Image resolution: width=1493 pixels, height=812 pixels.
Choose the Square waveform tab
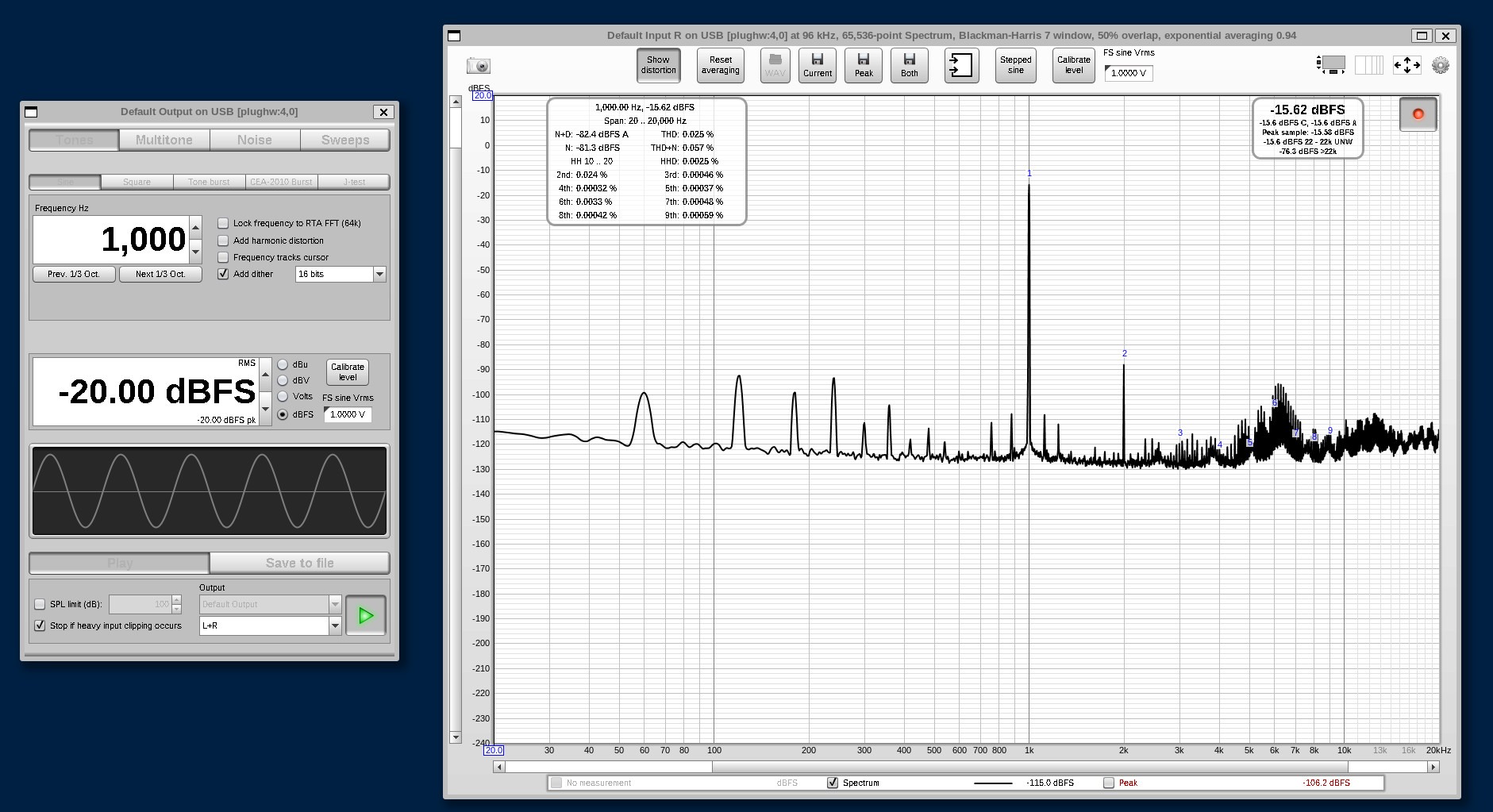click(137, 182)
